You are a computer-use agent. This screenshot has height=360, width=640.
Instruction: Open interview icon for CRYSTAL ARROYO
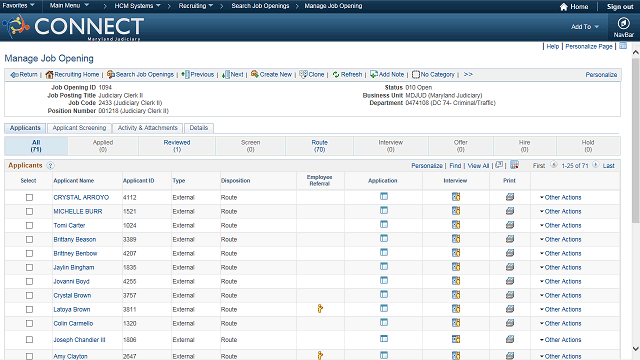[456, 197]
